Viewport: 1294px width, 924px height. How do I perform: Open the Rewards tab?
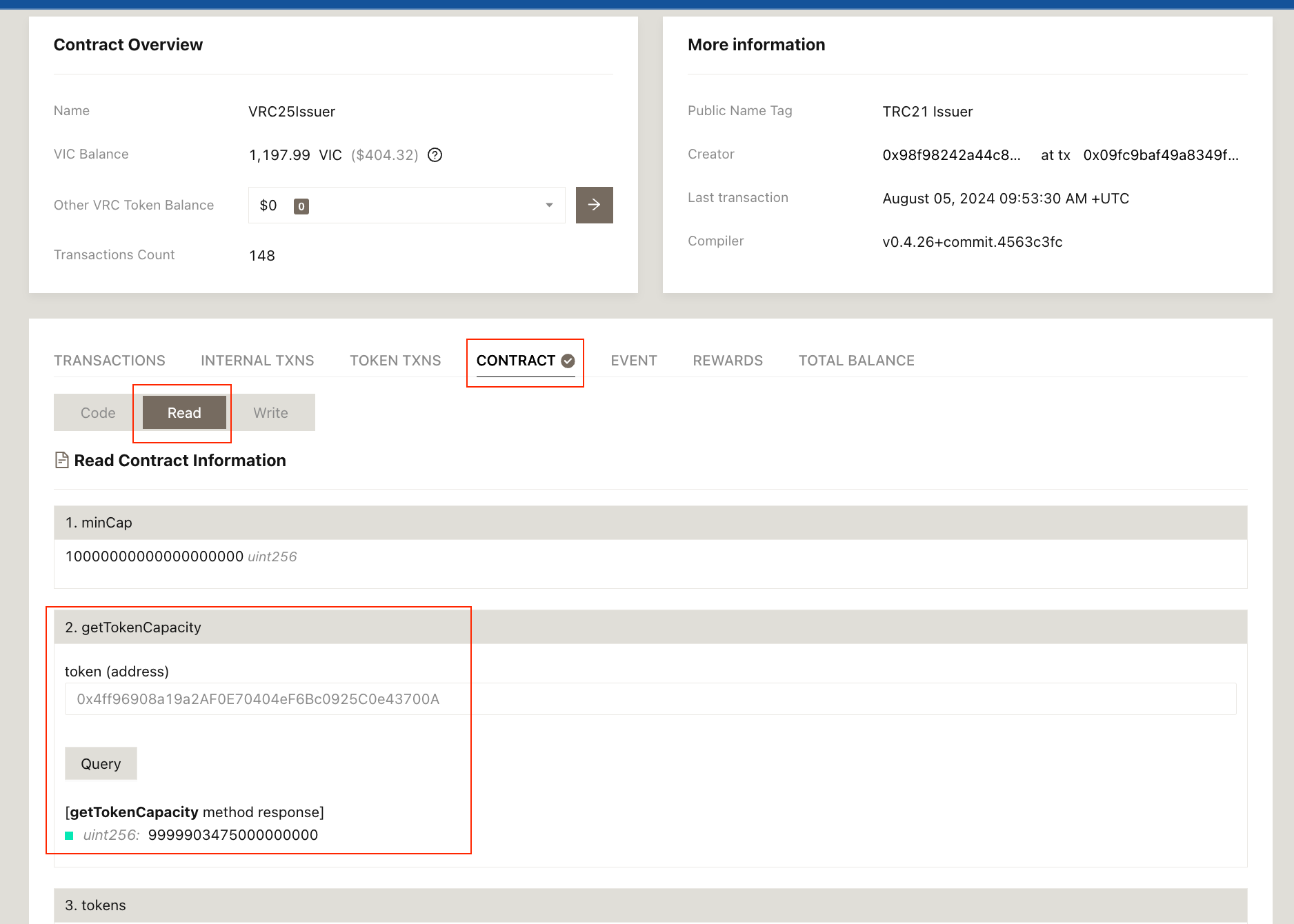pyautogui.click(x=728, y=361)
